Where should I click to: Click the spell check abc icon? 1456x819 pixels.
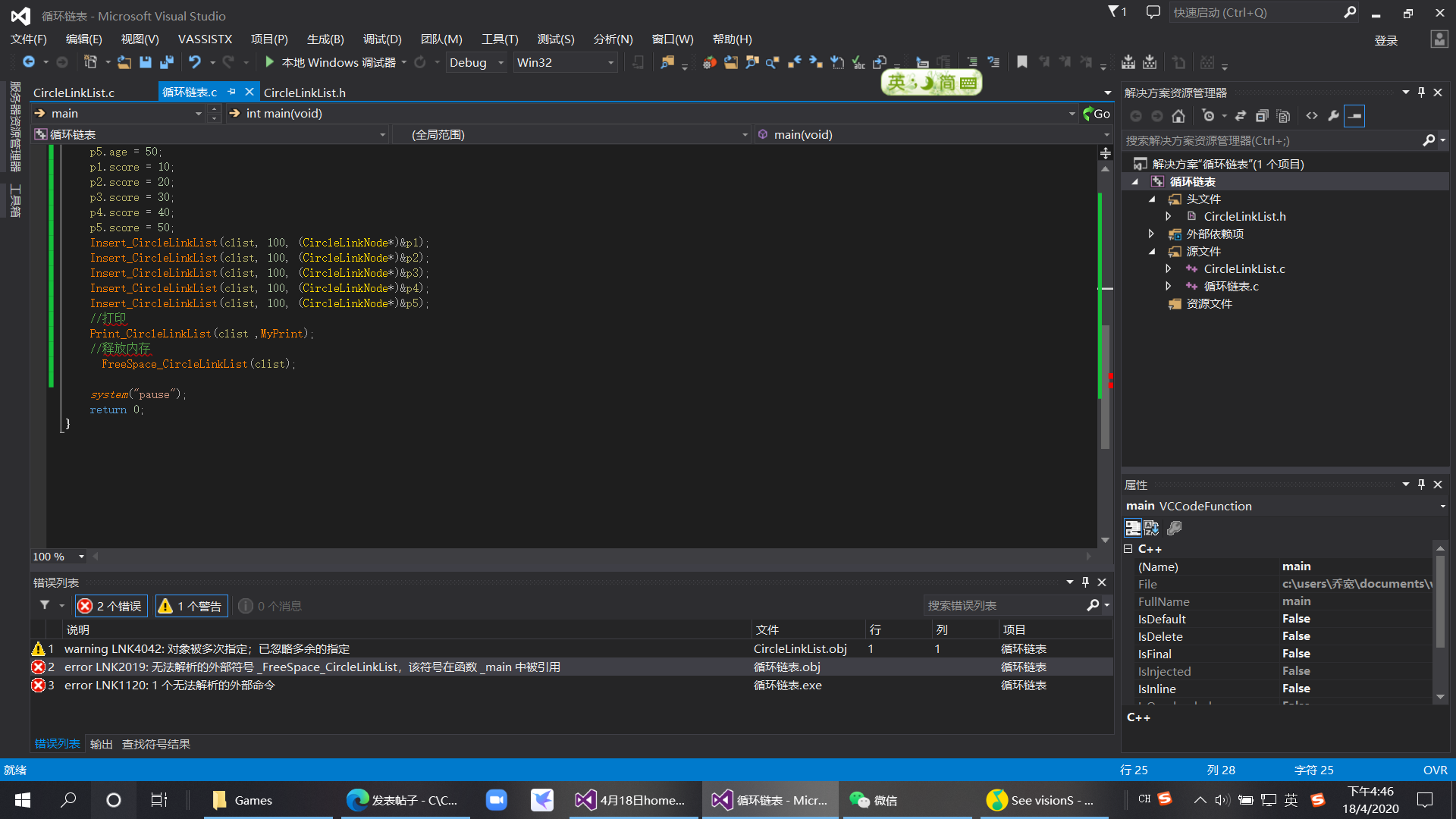(858, 62)
